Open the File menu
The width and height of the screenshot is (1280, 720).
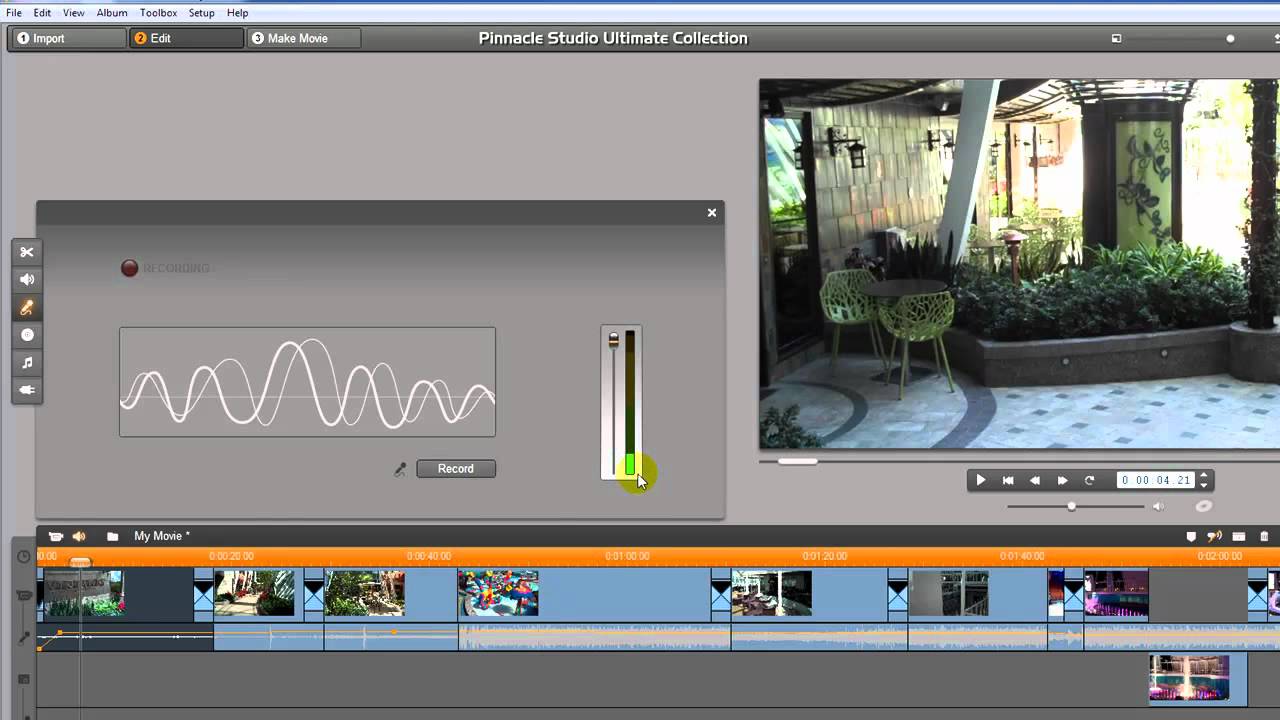click(x=14, y=13)
